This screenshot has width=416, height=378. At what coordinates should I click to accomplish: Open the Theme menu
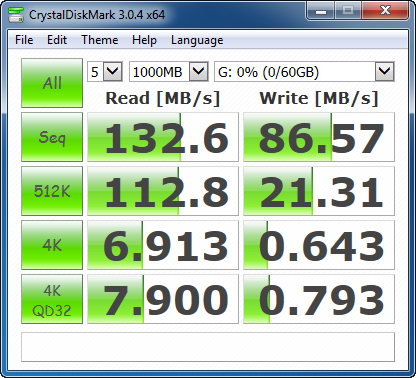click(100, 40)
